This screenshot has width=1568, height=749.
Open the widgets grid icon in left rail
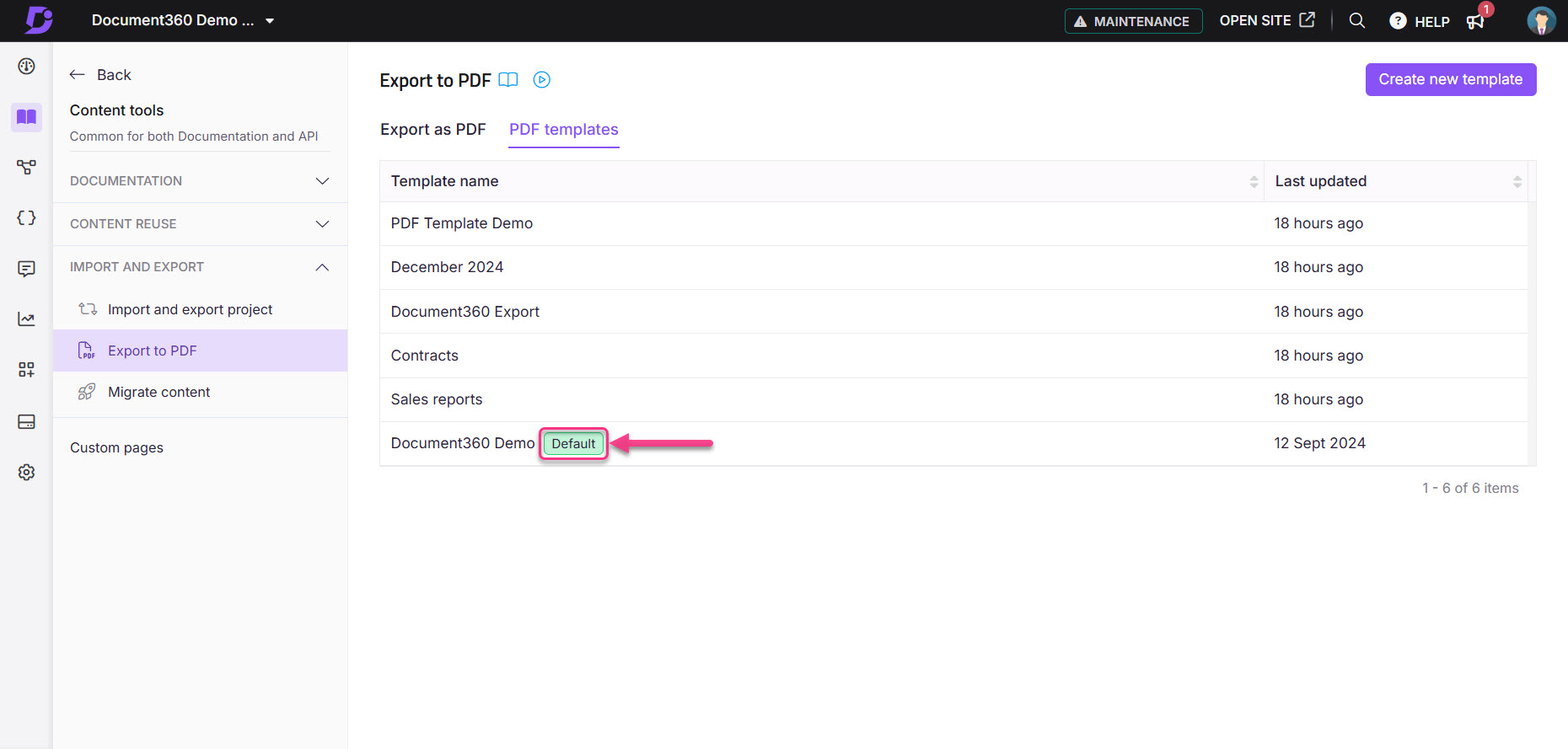pyautogui.click(x=27, y=370)
